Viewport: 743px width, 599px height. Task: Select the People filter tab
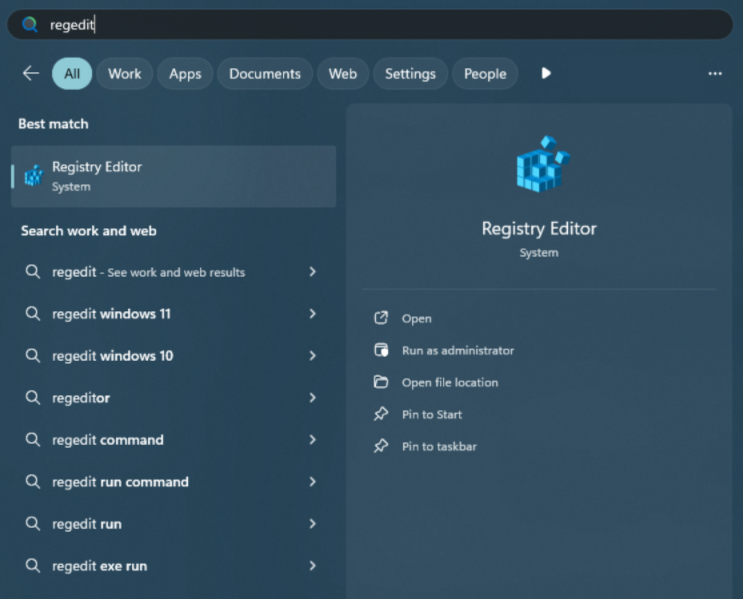pos(485,73)
